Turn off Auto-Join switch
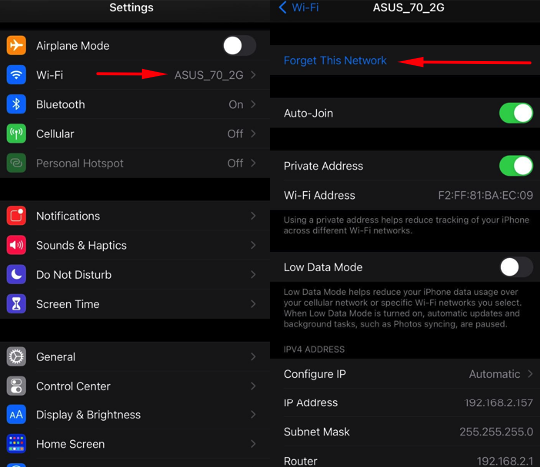This screenshot has height=467, width=540. click(516, 113)
